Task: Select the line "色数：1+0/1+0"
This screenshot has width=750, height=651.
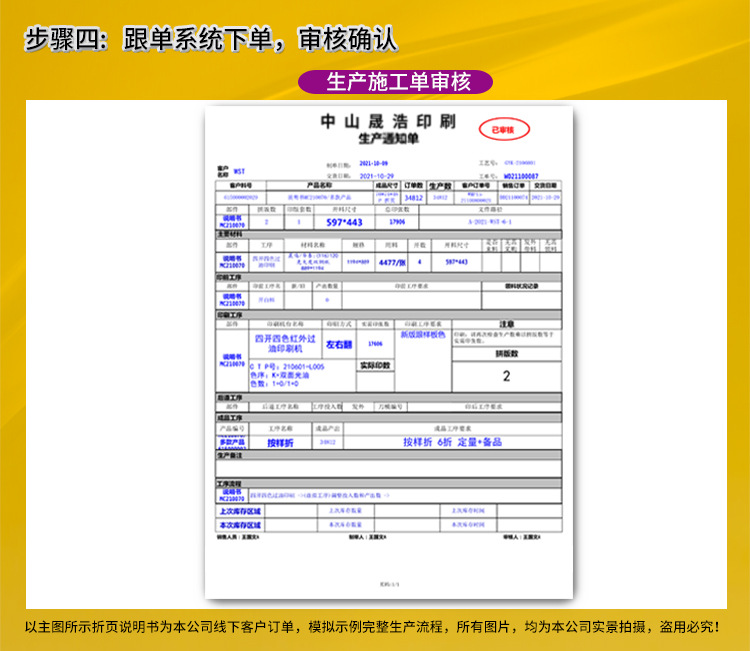Action: click(275, 384)
